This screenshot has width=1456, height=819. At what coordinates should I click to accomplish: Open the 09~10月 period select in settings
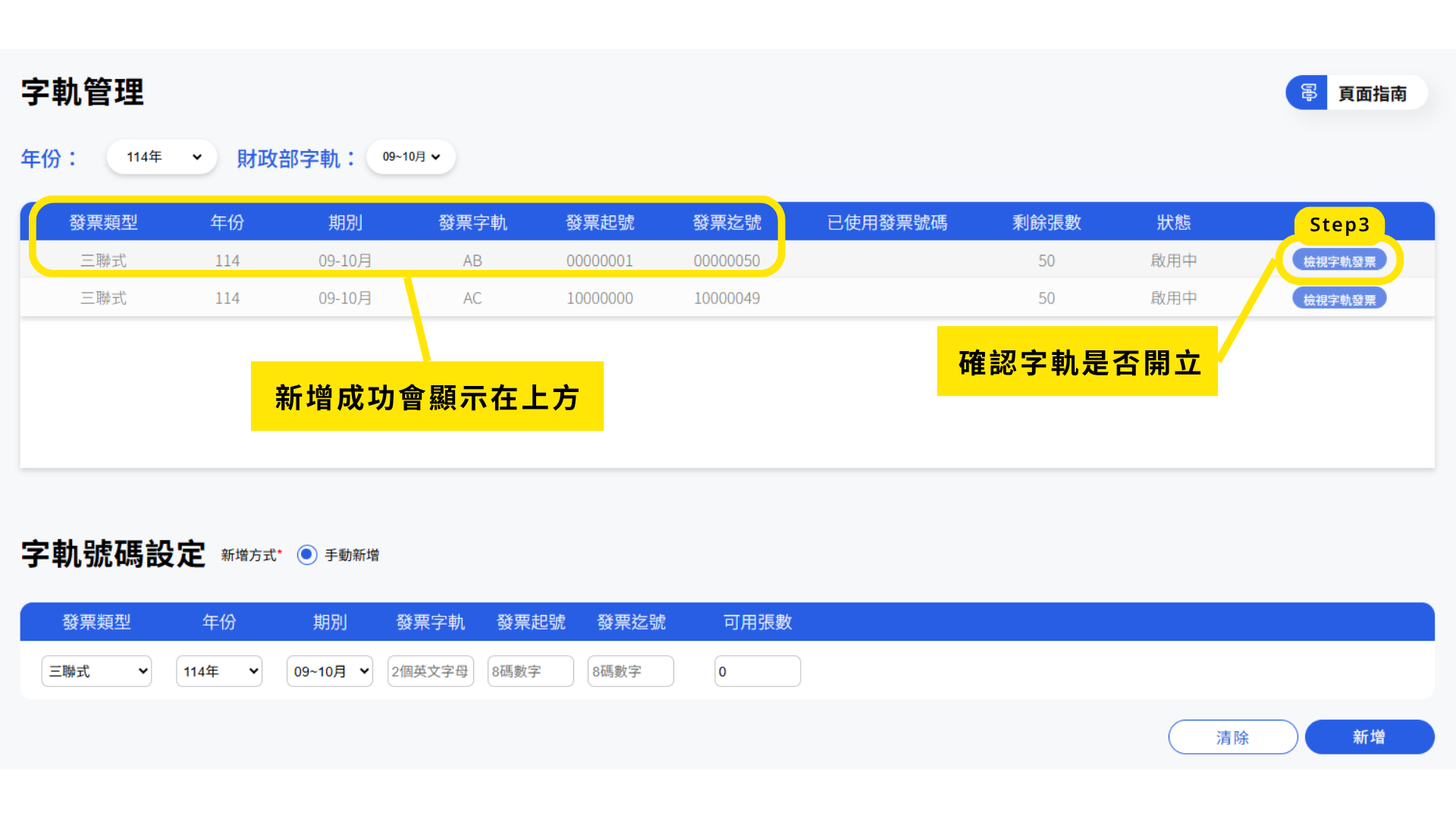(x=330, y=671)
